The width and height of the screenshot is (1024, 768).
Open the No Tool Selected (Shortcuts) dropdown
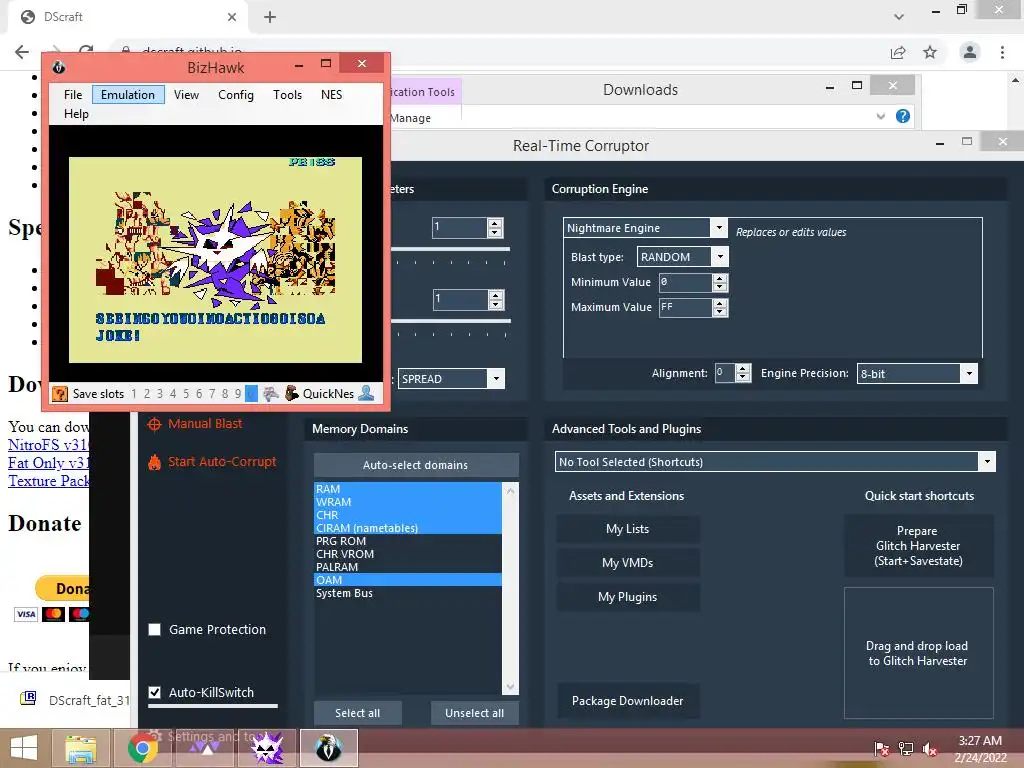tap(987, 462)
